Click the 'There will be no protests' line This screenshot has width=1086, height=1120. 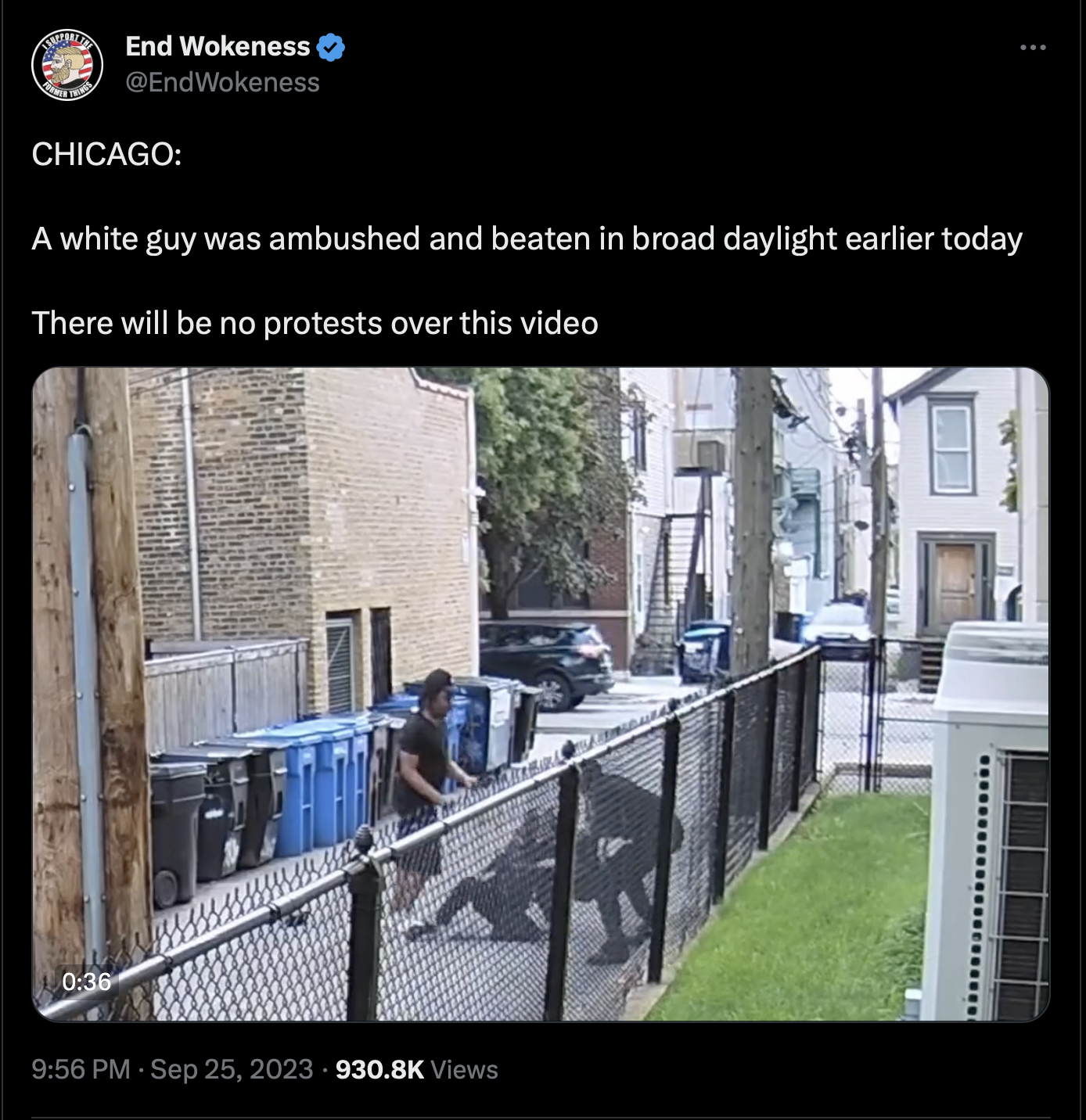[x=315, y=323]
